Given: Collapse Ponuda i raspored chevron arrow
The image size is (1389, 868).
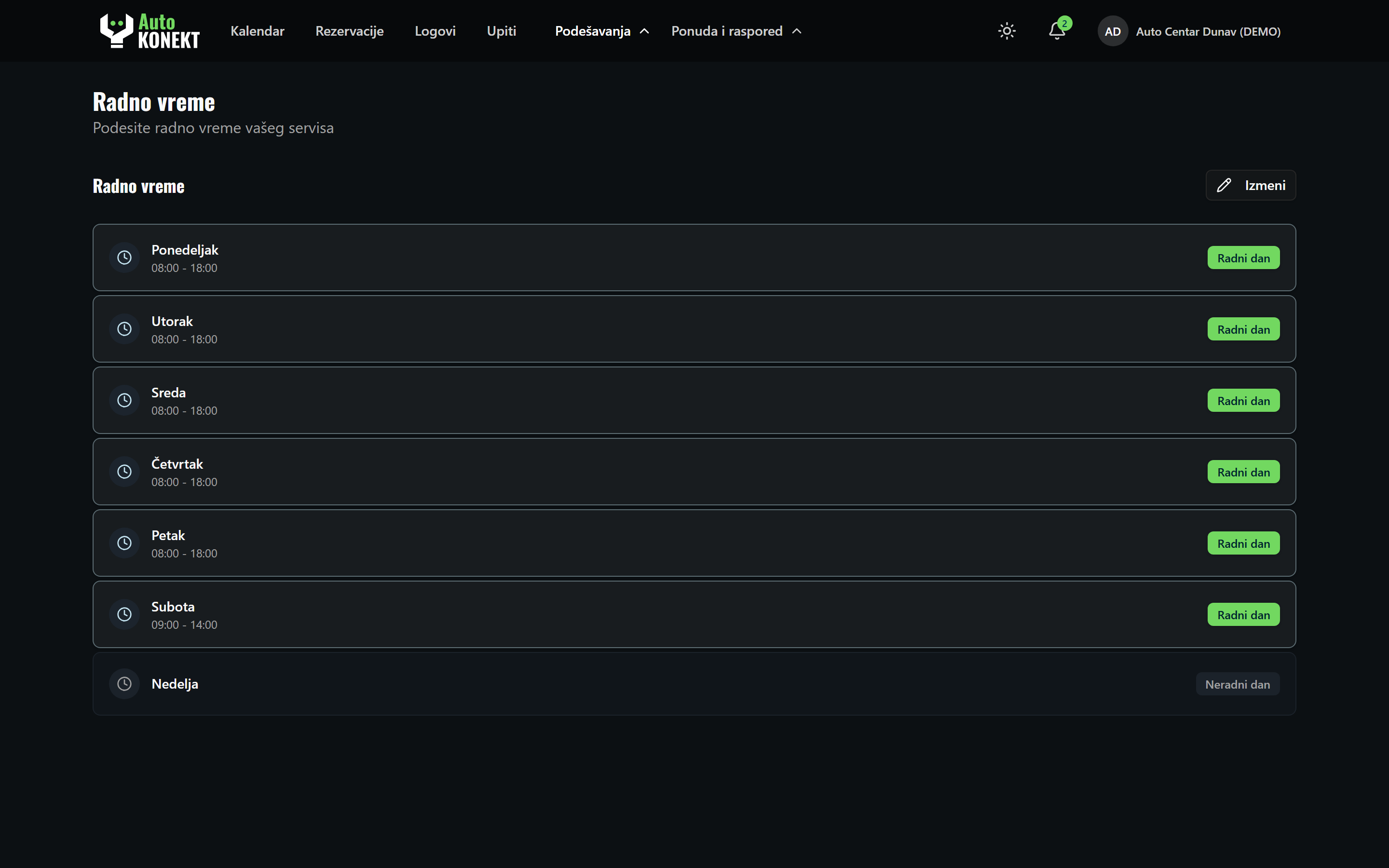Looking at the screenshot, I should tap(797, 31).
